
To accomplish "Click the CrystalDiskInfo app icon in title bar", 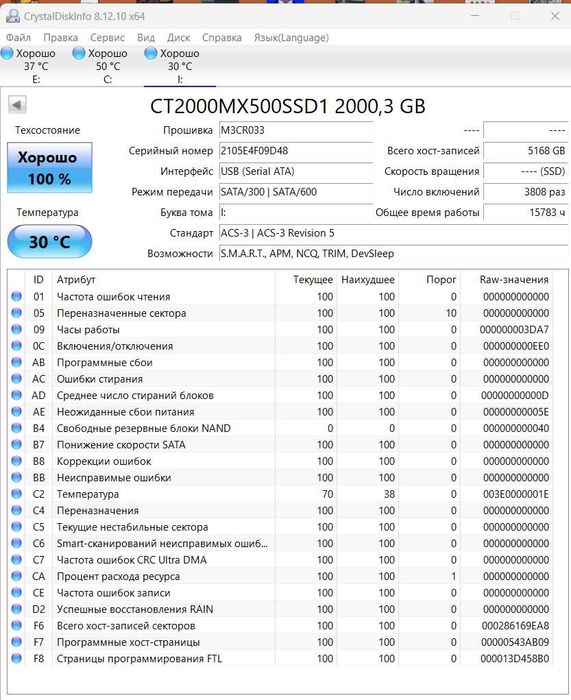I will point(13,16).
